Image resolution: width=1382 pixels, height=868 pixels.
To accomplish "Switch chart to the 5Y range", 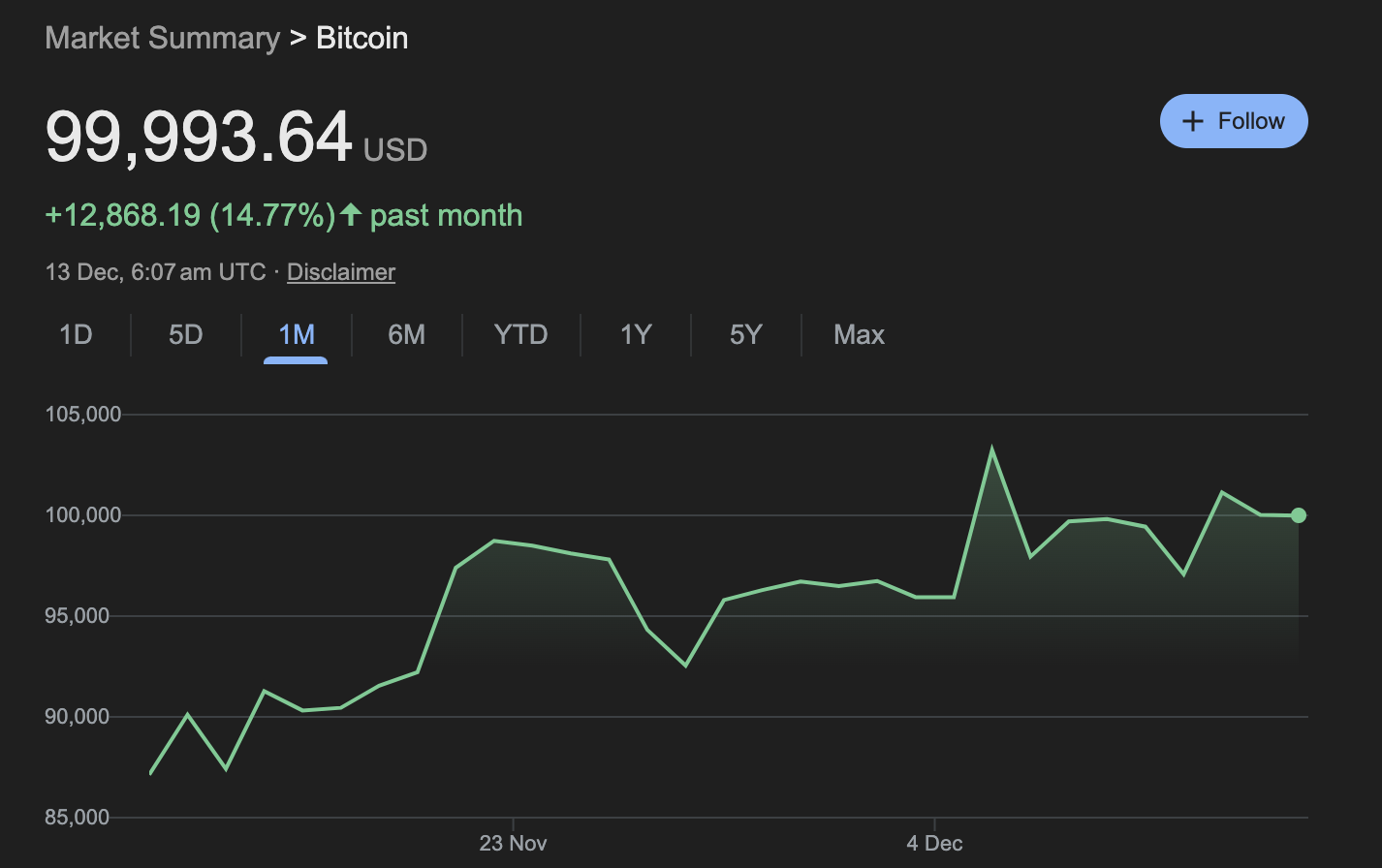I will pyautogui.click(x=746, y=335).
